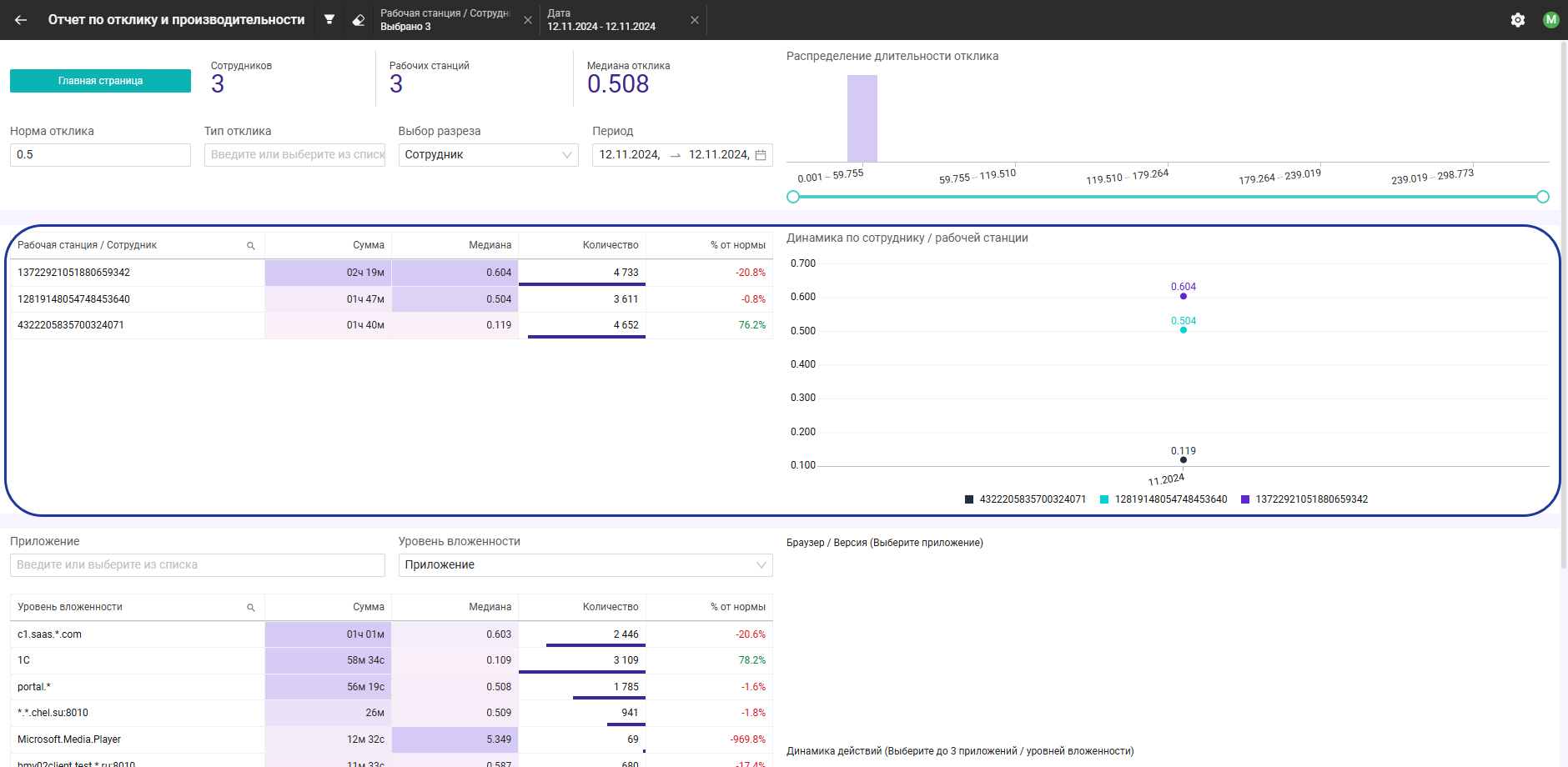Select the portal.* row
Image resolution: width=1568 pixels, height=767 pixels.
pyautogui.click(x=391, y=687)
